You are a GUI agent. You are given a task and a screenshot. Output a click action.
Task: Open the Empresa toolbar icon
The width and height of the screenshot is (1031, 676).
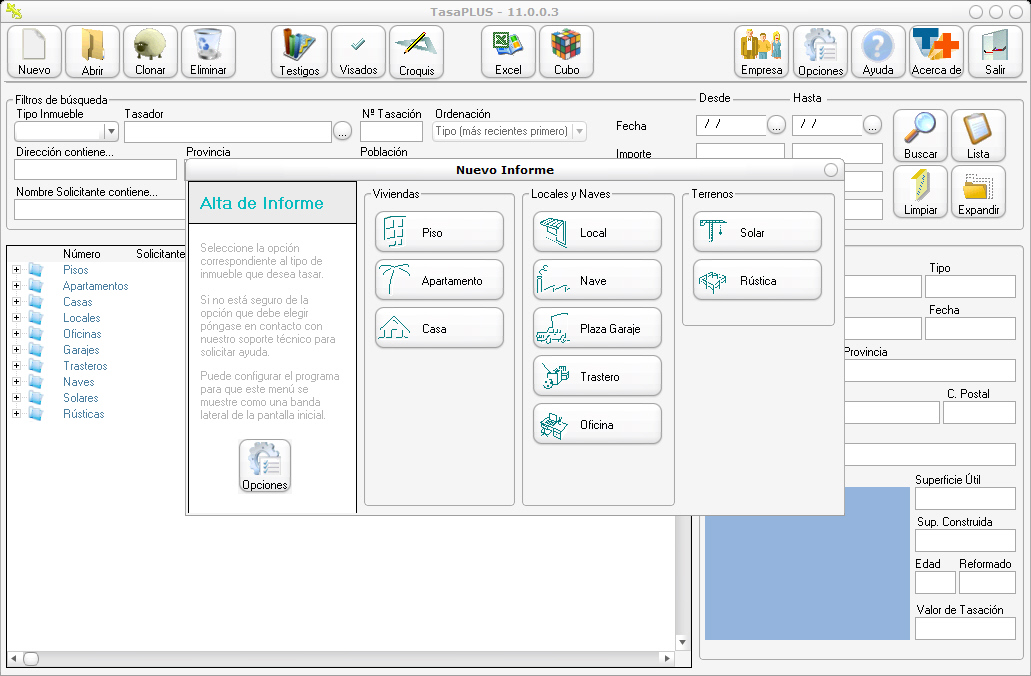click(762, 52)
